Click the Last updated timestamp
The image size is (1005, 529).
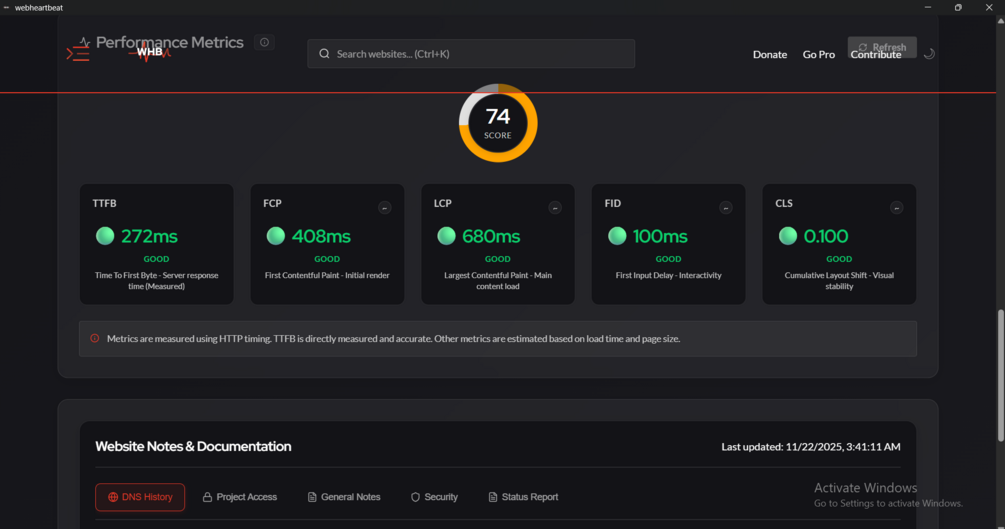coord(811,447)
